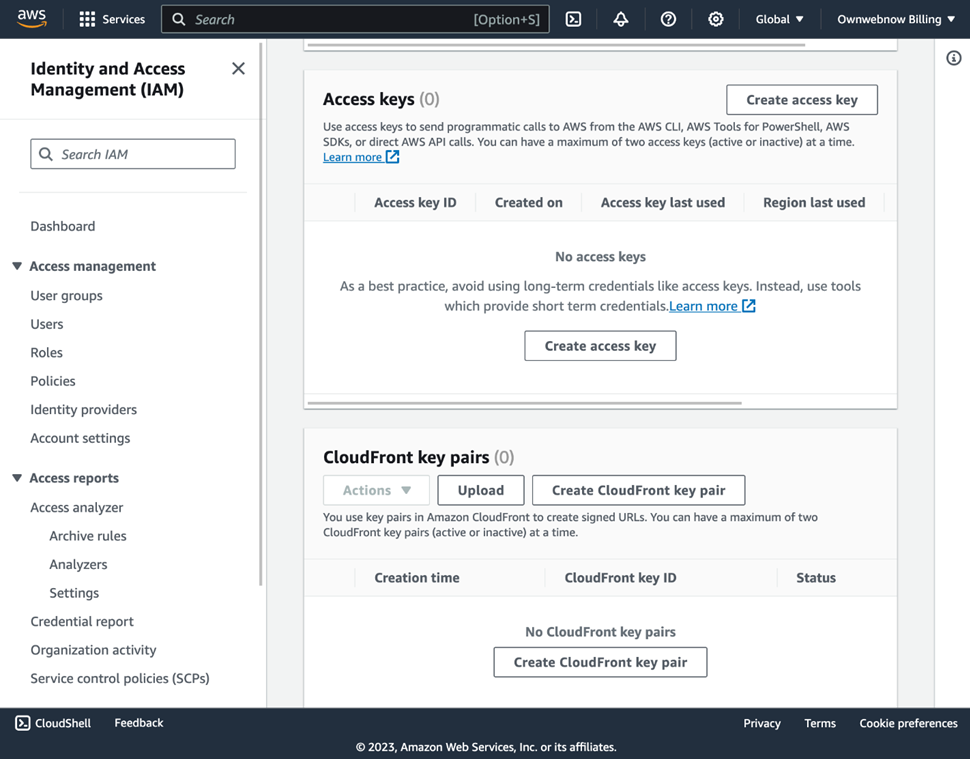Expand the Global region dropdown
This screenshot has height=759, width=970.
[x=779, y=19]
